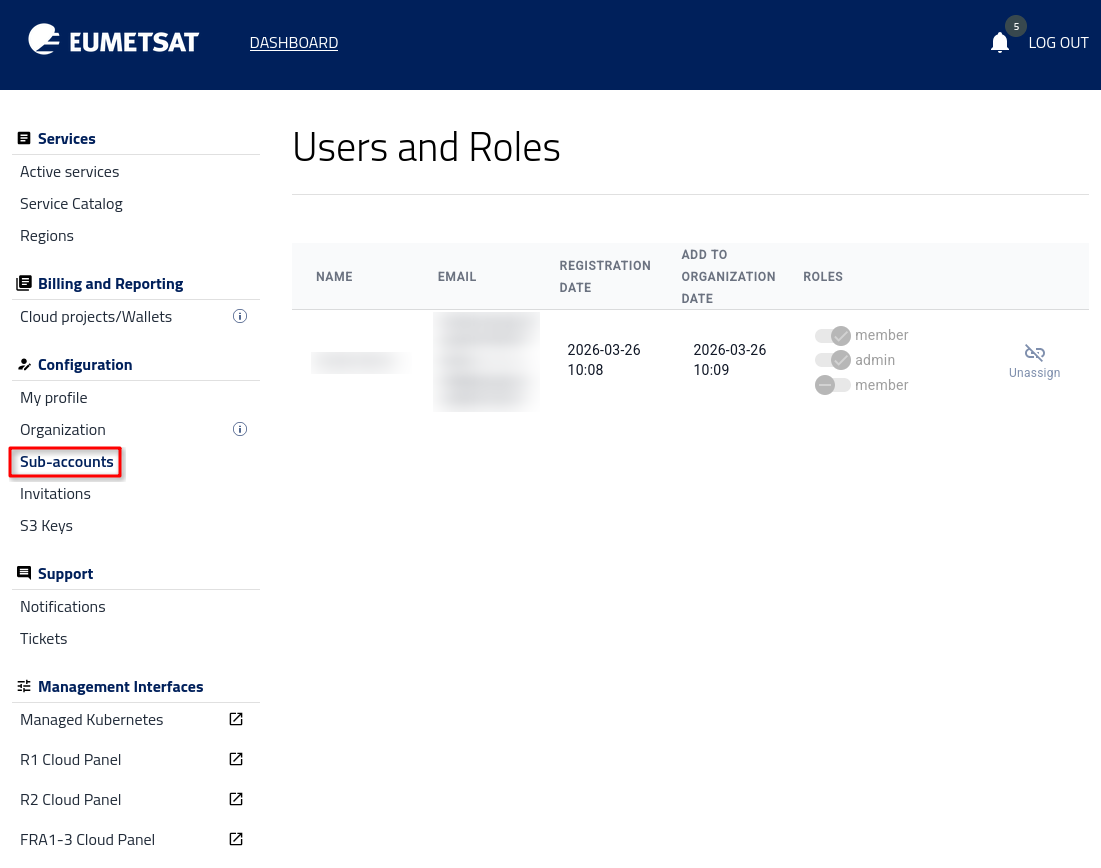Click the ROLES column header
1101x868 pixels.
click(822, 277)
